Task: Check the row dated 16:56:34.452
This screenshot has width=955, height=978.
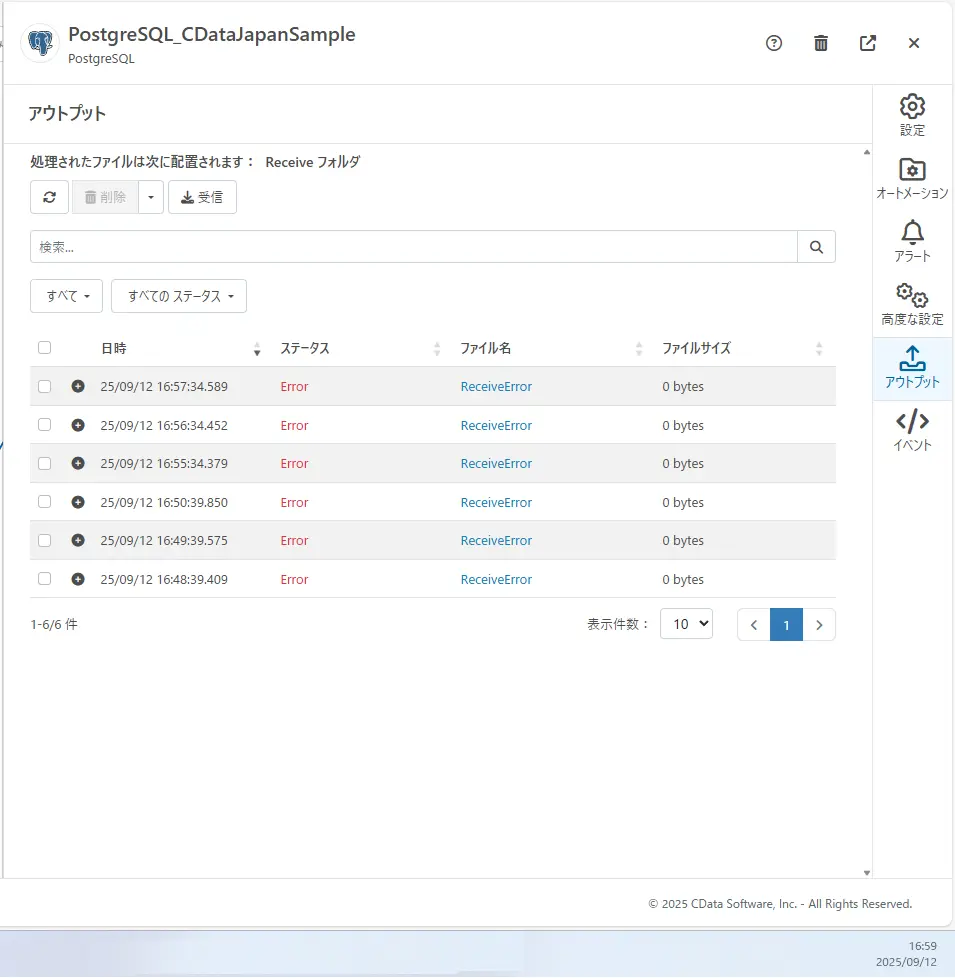Action: point(44,425)
